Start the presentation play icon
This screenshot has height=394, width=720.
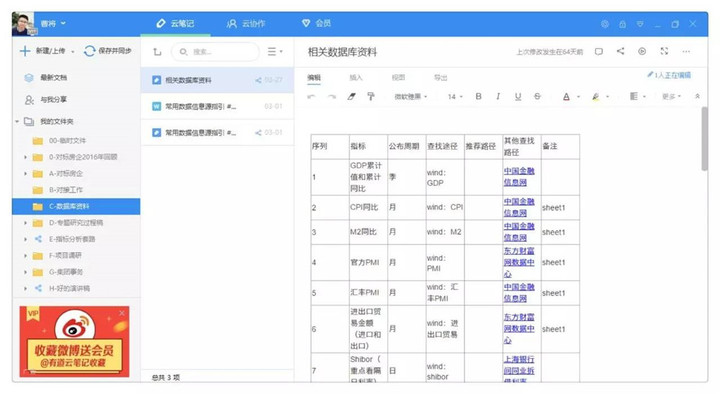click(x=642, y=51)
